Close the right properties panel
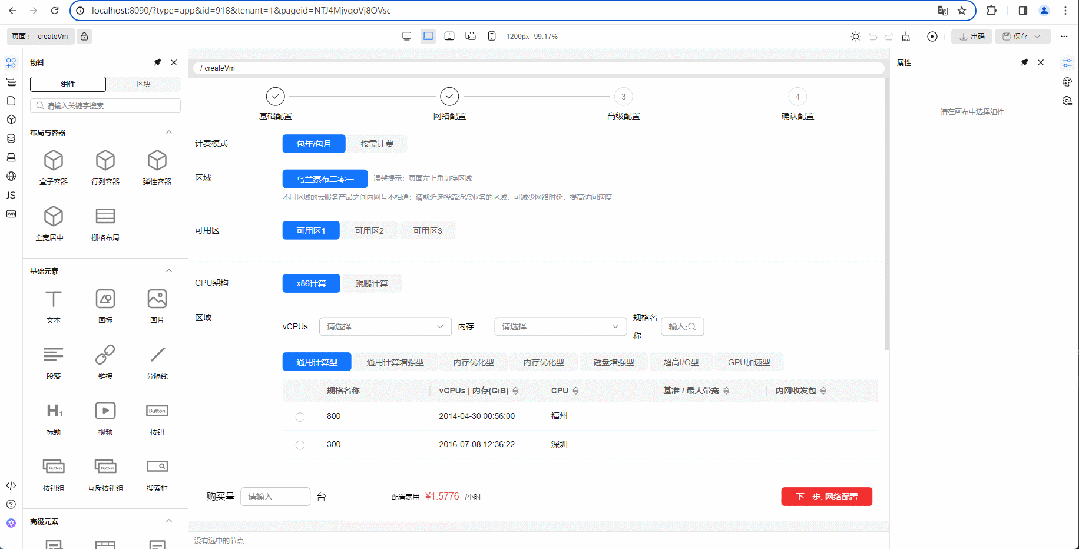 1041,62
